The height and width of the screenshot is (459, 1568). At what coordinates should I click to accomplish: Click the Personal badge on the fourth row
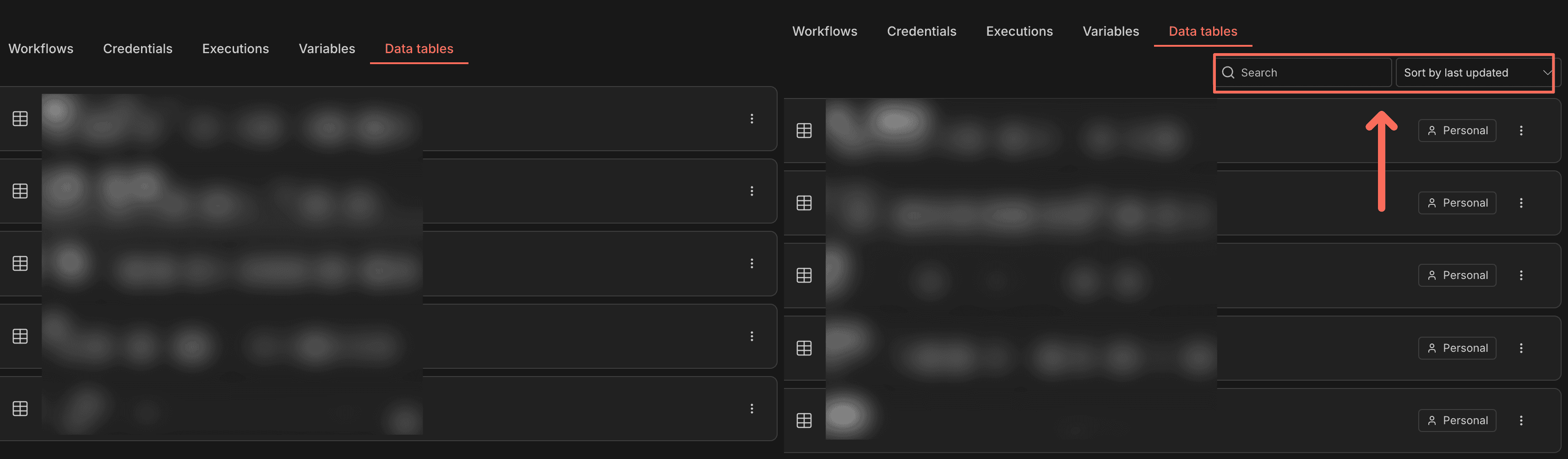[x=1457, y=348]
